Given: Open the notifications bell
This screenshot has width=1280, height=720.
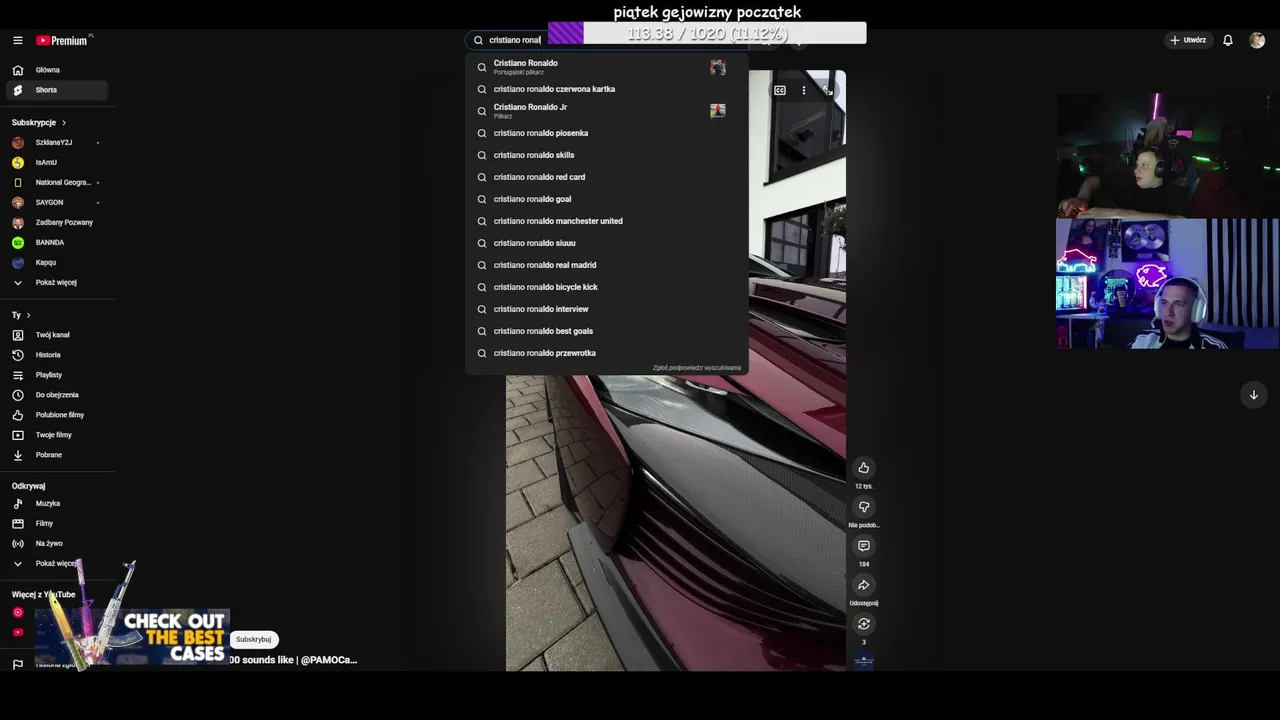Looking at the screenshot, I should pos(1228,40).
